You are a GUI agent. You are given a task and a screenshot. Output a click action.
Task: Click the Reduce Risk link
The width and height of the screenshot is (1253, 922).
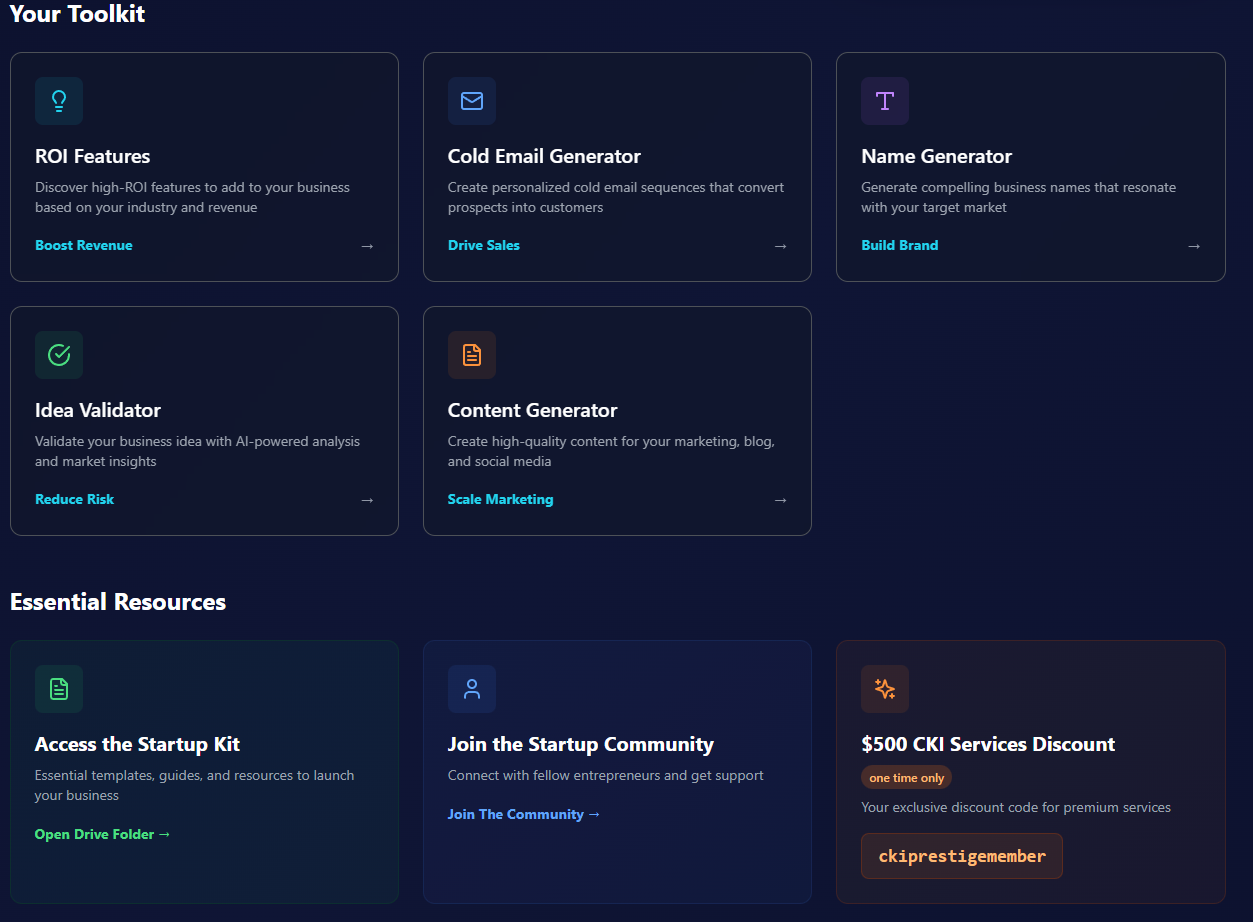coord(74,499)
